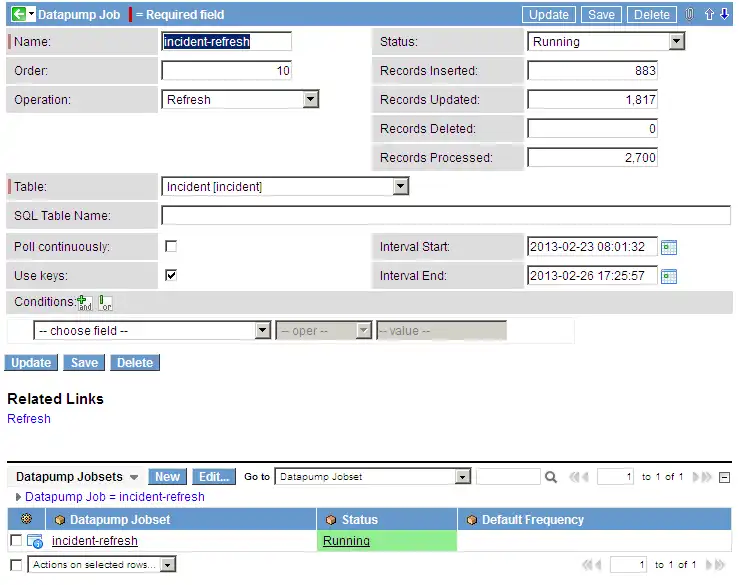Click the green back arrow icon

[19, 14]
